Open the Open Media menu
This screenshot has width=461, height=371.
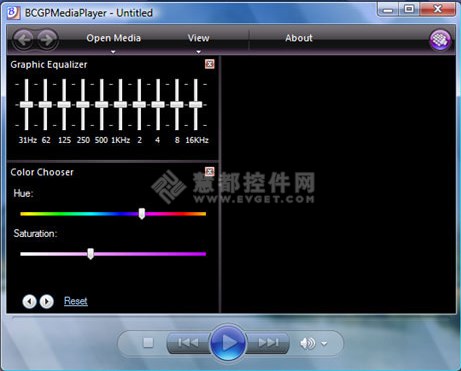tap(113, 38)
